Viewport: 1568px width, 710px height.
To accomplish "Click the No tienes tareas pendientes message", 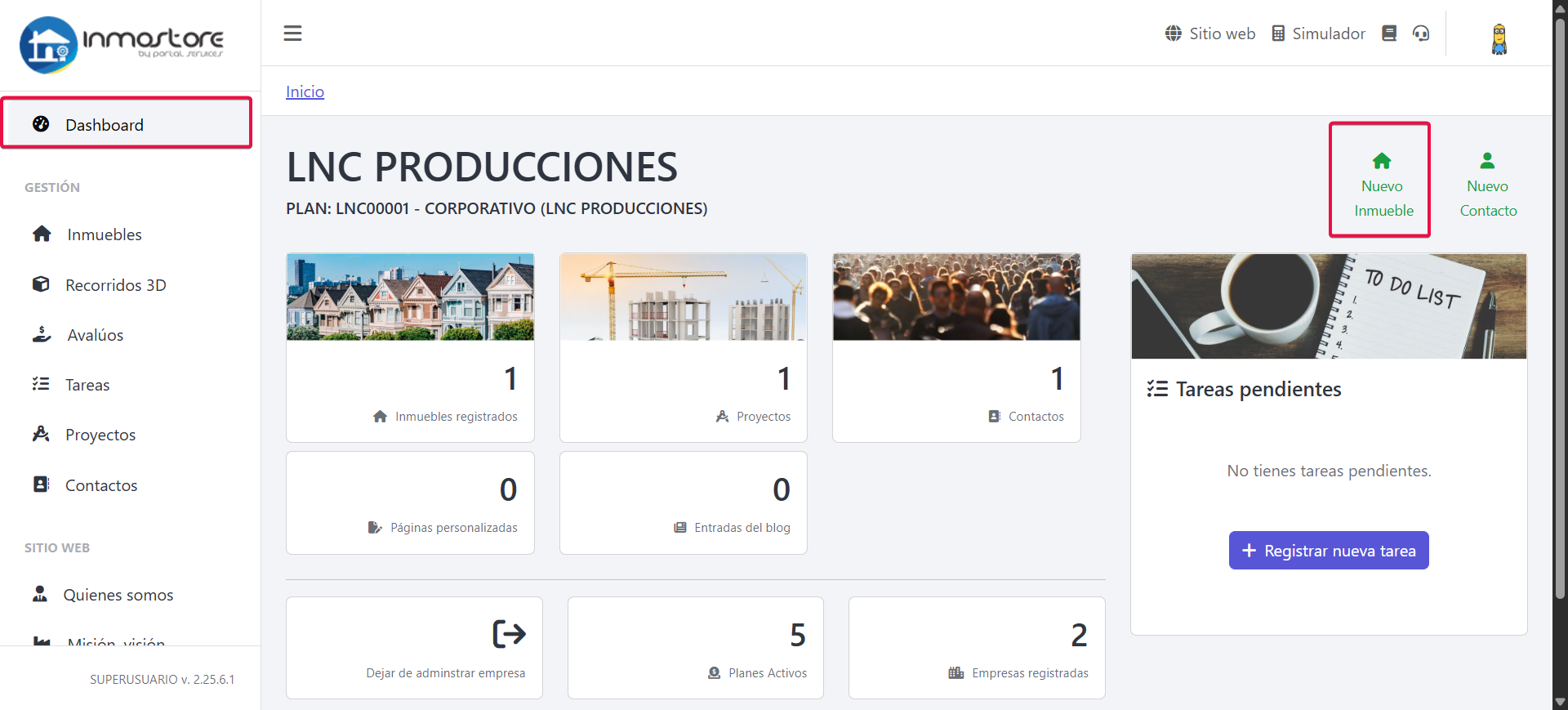I will coord(1329,471).
